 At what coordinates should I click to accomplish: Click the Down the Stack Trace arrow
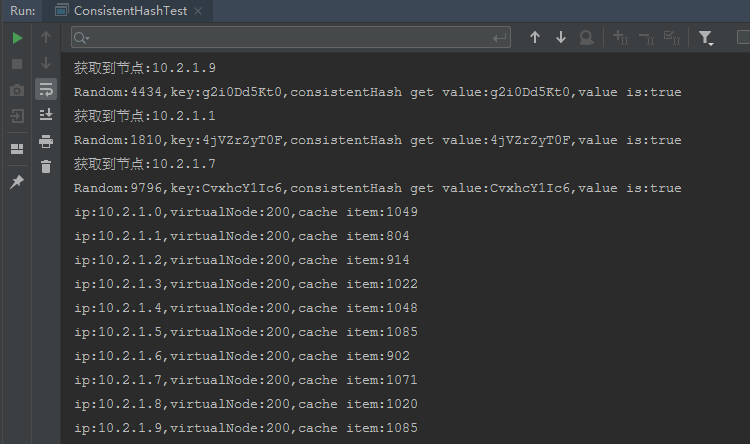(46, 64)
